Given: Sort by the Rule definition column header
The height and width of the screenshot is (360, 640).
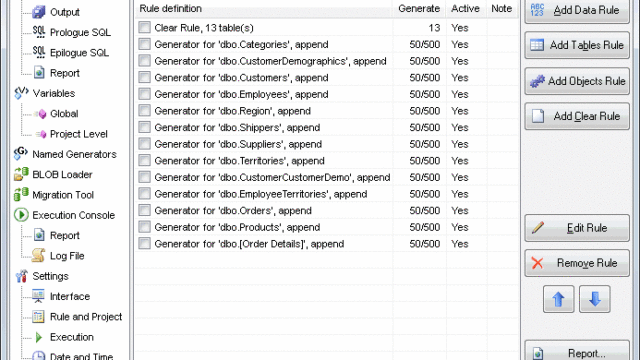Looking at the screenshot, I should pyautogui.click(x=264, y=9).
